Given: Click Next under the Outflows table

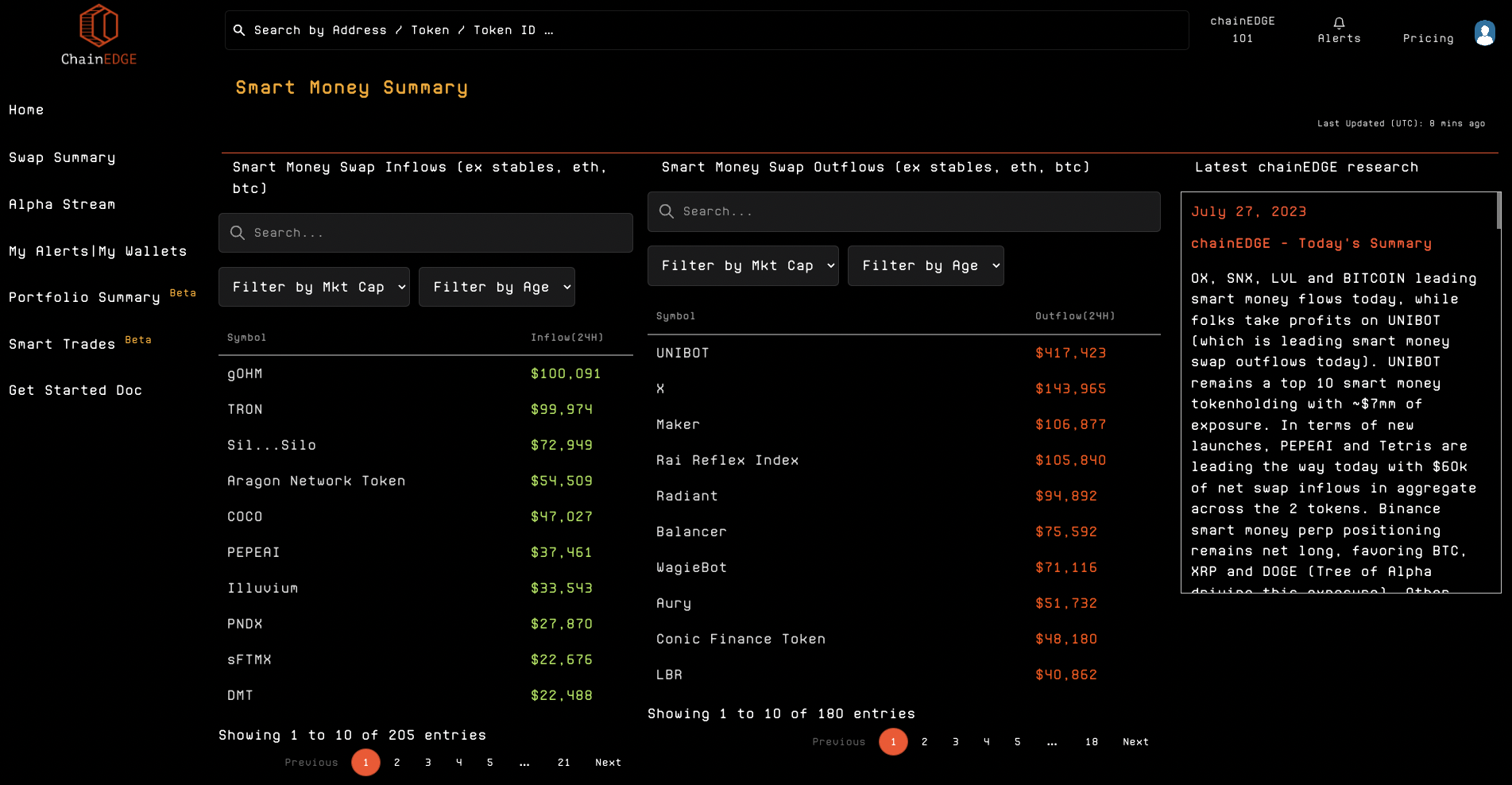Looking at the screenshot, I should (1136, 742).
